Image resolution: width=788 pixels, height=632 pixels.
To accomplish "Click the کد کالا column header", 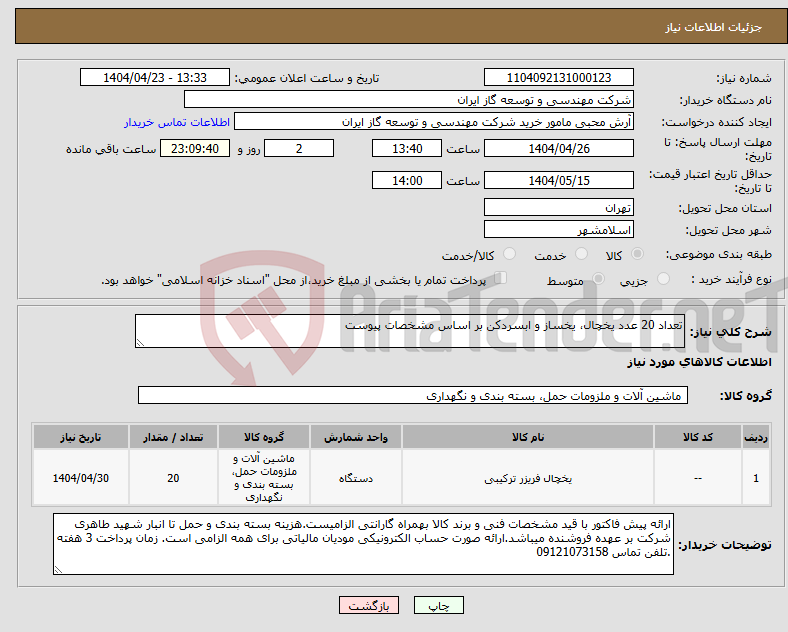I will (698, 437).
